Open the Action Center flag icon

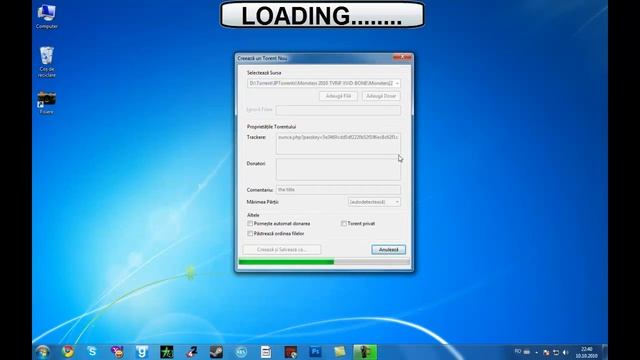click(546, 352)
